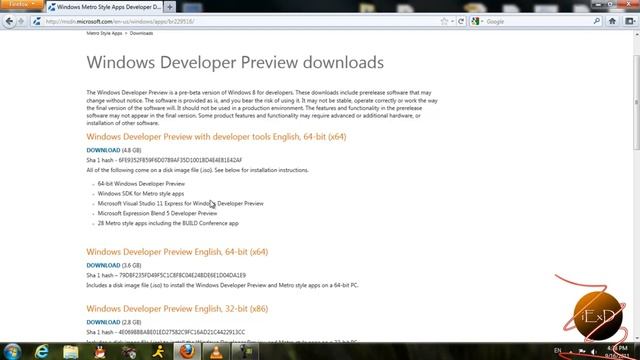Select the Windows Metro Style Apps Developer tab
The width and height of the screenshot is (640, 360).
tap(105, 7)
